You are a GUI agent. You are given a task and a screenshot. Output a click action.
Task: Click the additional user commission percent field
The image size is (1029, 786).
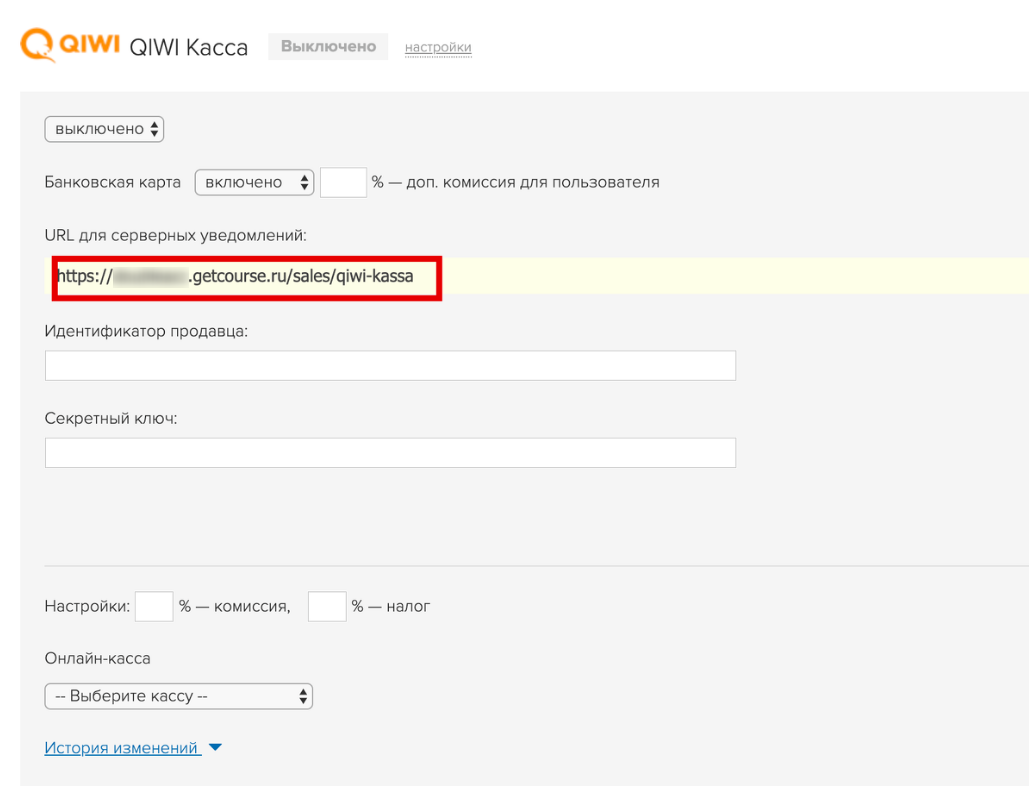(x=343, y=182)
